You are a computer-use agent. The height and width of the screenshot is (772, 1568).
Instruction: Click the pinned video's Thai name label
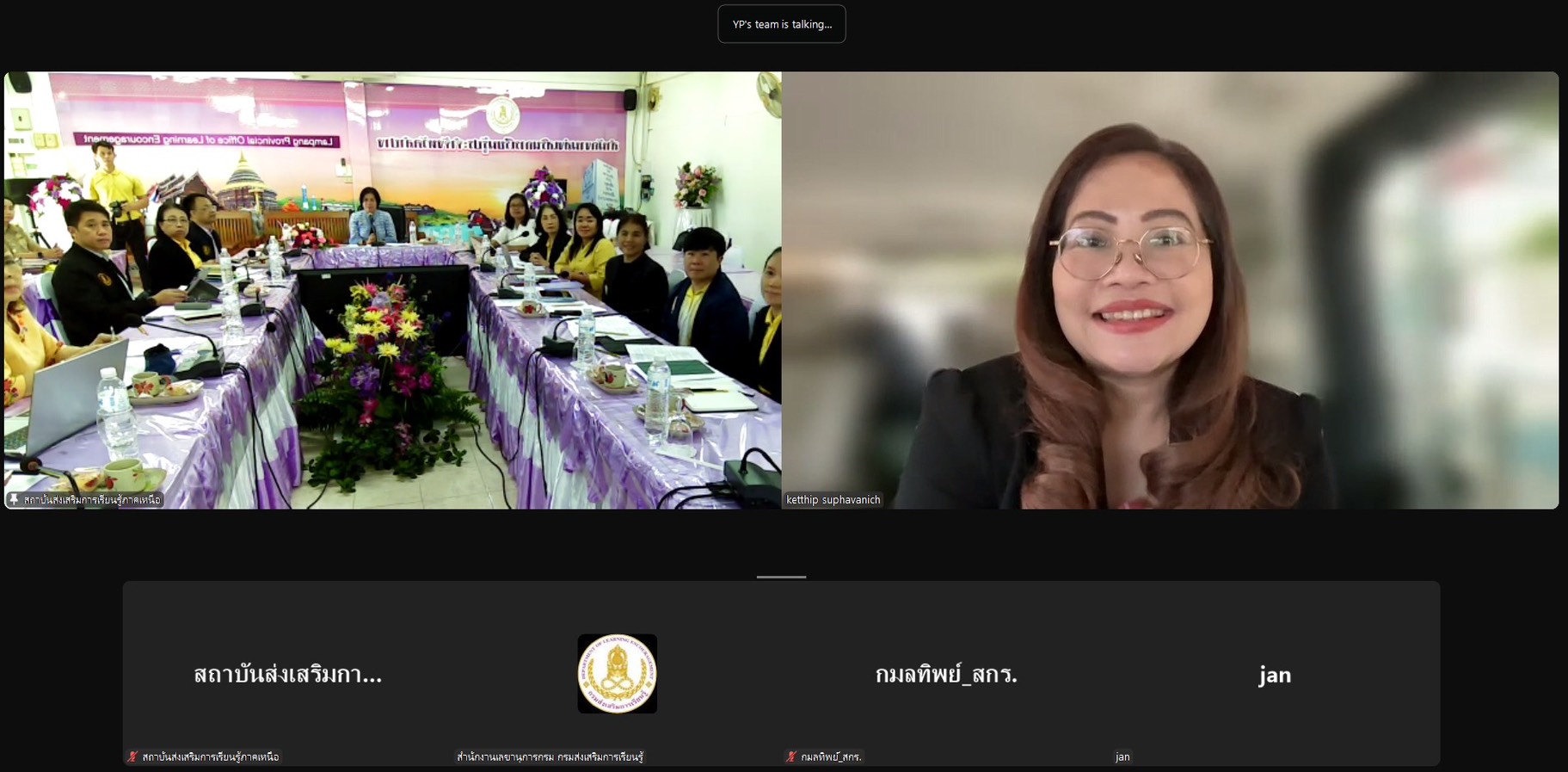(92, 500)
